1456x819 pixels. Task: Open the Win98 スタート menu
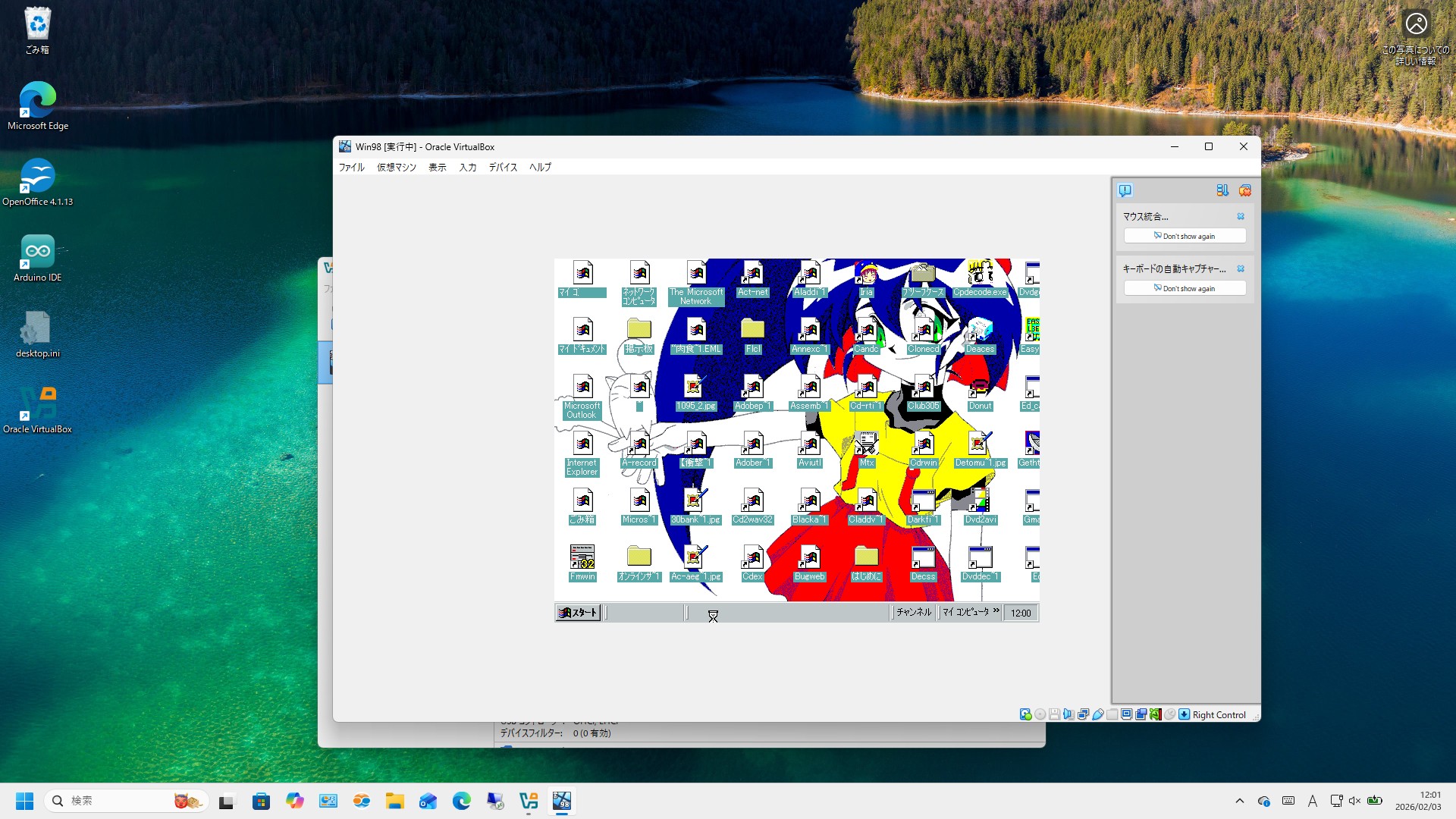[x=578, y=613]
